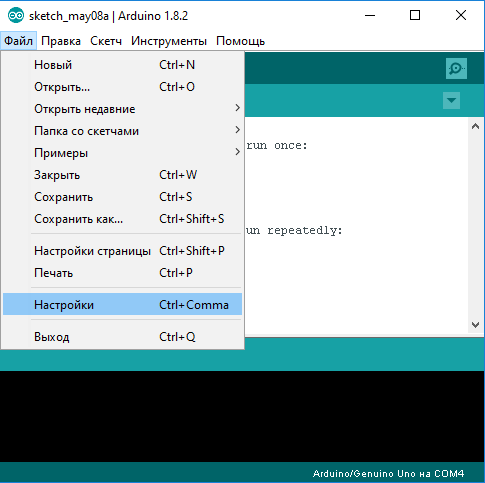Image resolution: width=485 pixels, height=483 pixels.
Task: Open Настройки with Ctrl+Comma shortcut entry
Action: pos(122,304)
